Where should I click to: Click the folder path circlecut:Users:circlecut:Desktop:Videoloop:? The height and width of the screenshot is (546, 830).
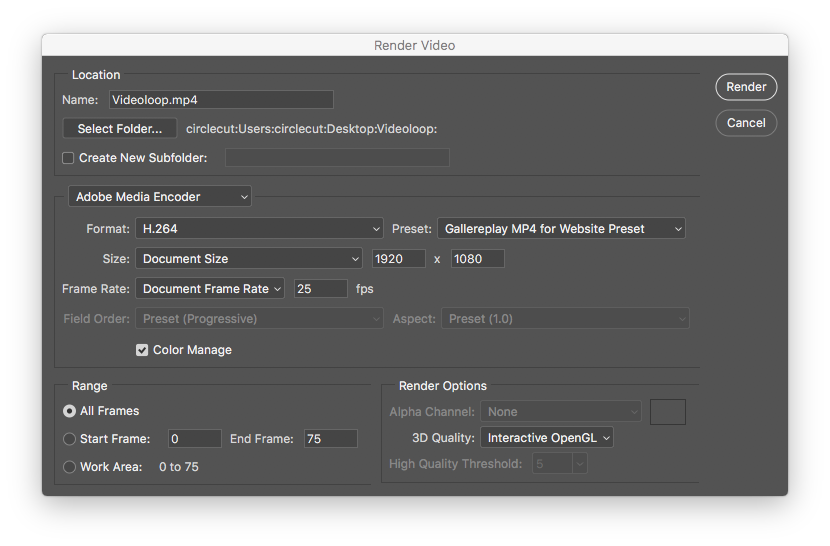(311, 129)
